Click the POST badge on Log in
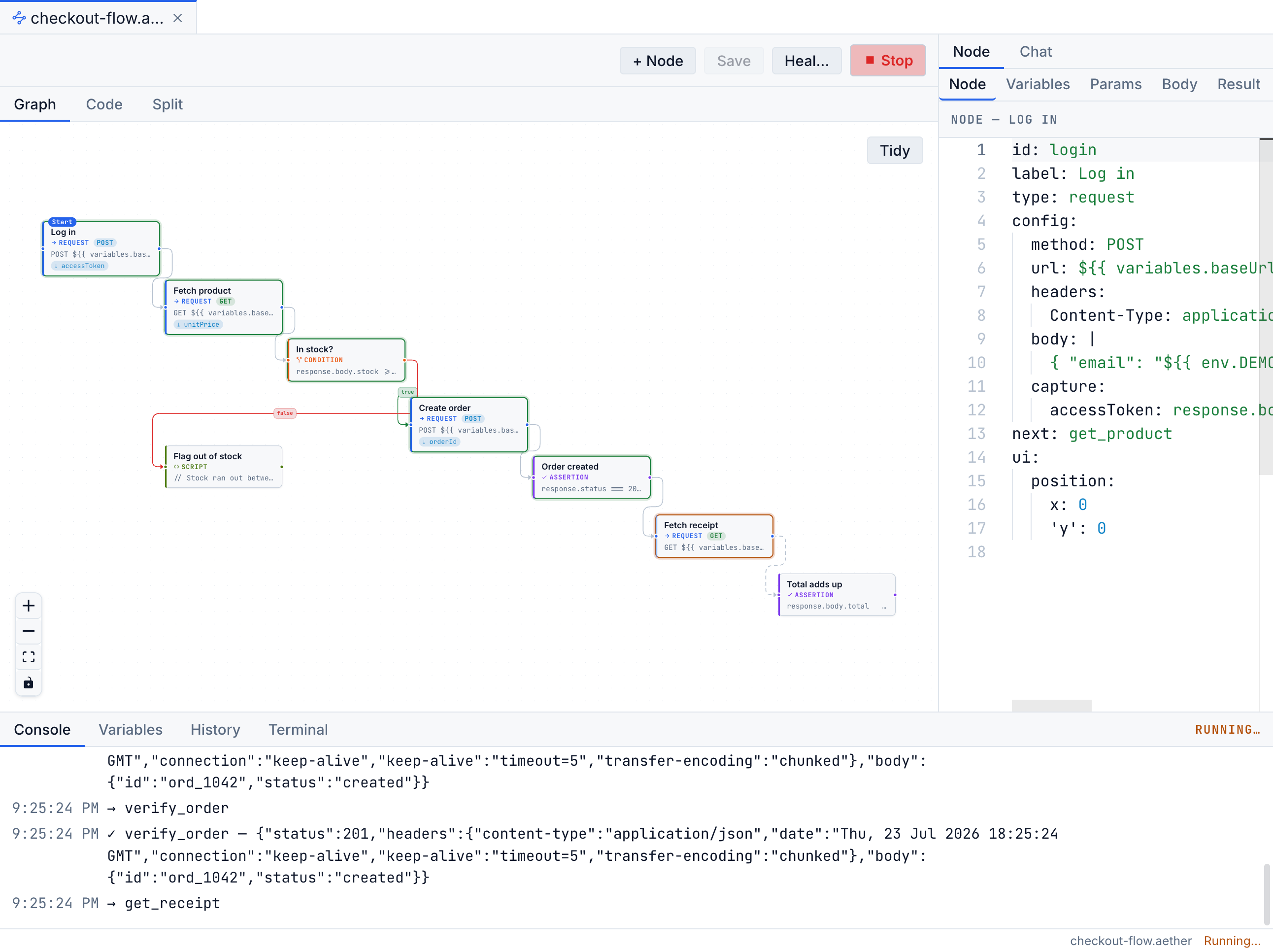 click(105, 243)
